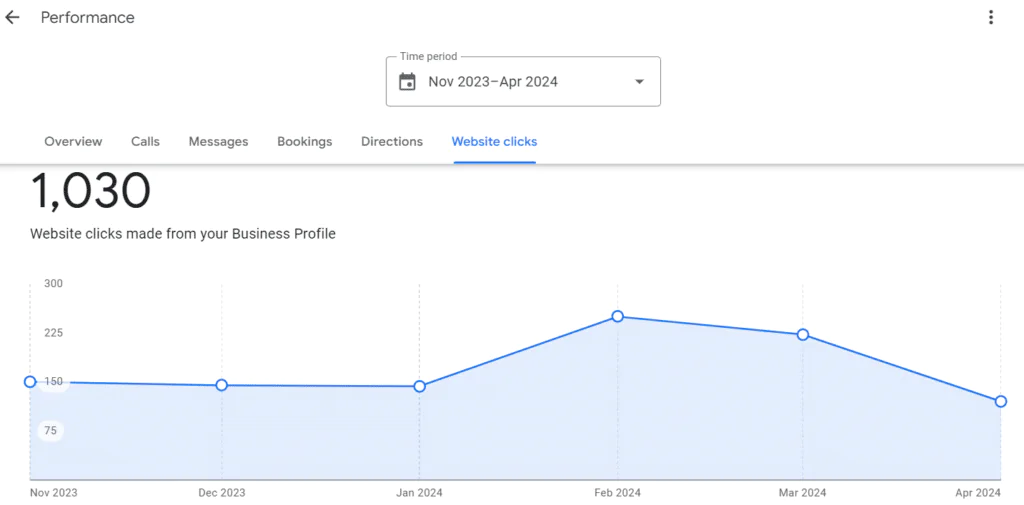Select the Apr 2024 data point

1000,401
